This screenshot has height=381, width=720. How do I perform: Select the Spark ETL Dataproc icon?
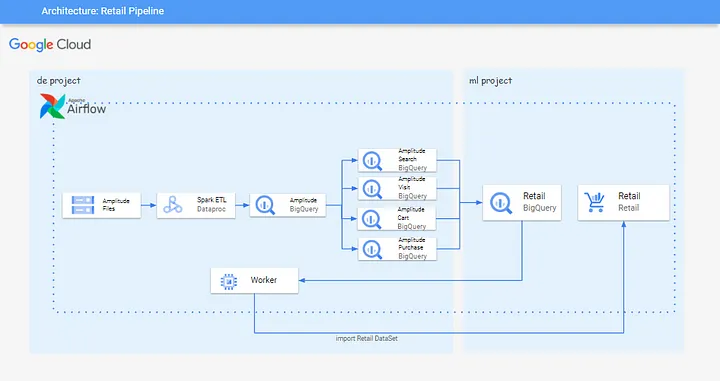[173, 205]
